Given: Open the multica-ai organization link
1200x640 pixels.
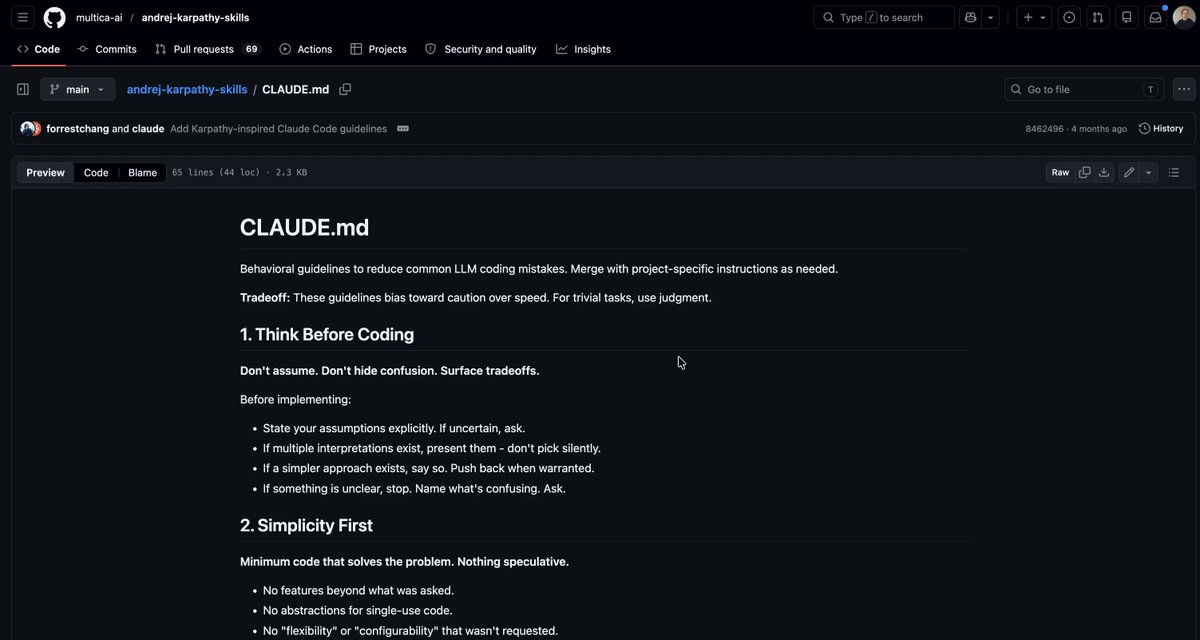Looking at the screenshot, I should pyautogui.click(x=99, y=17).
